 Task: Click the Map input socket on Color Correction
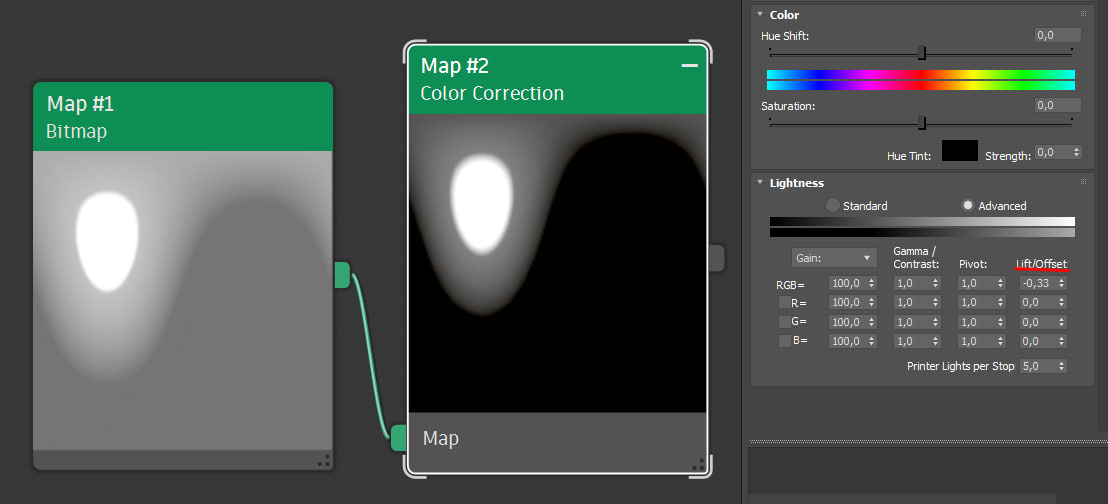(399, 438)
